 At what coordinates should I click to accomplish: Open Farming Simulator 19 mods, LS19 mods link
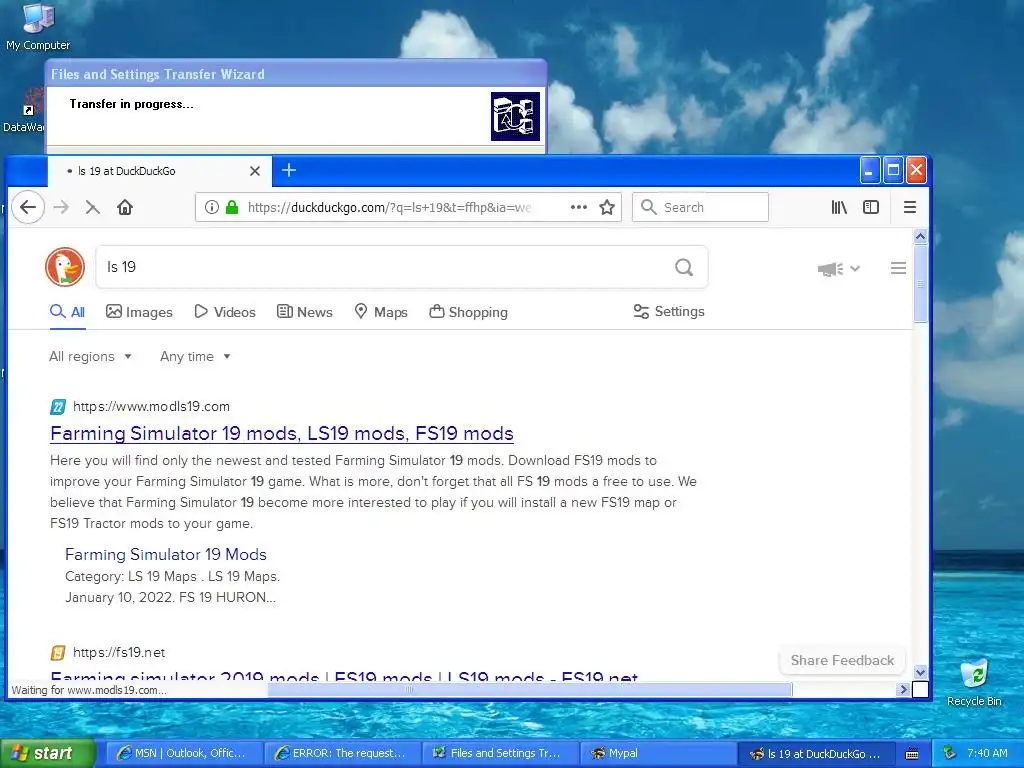(x=282, y=434)
